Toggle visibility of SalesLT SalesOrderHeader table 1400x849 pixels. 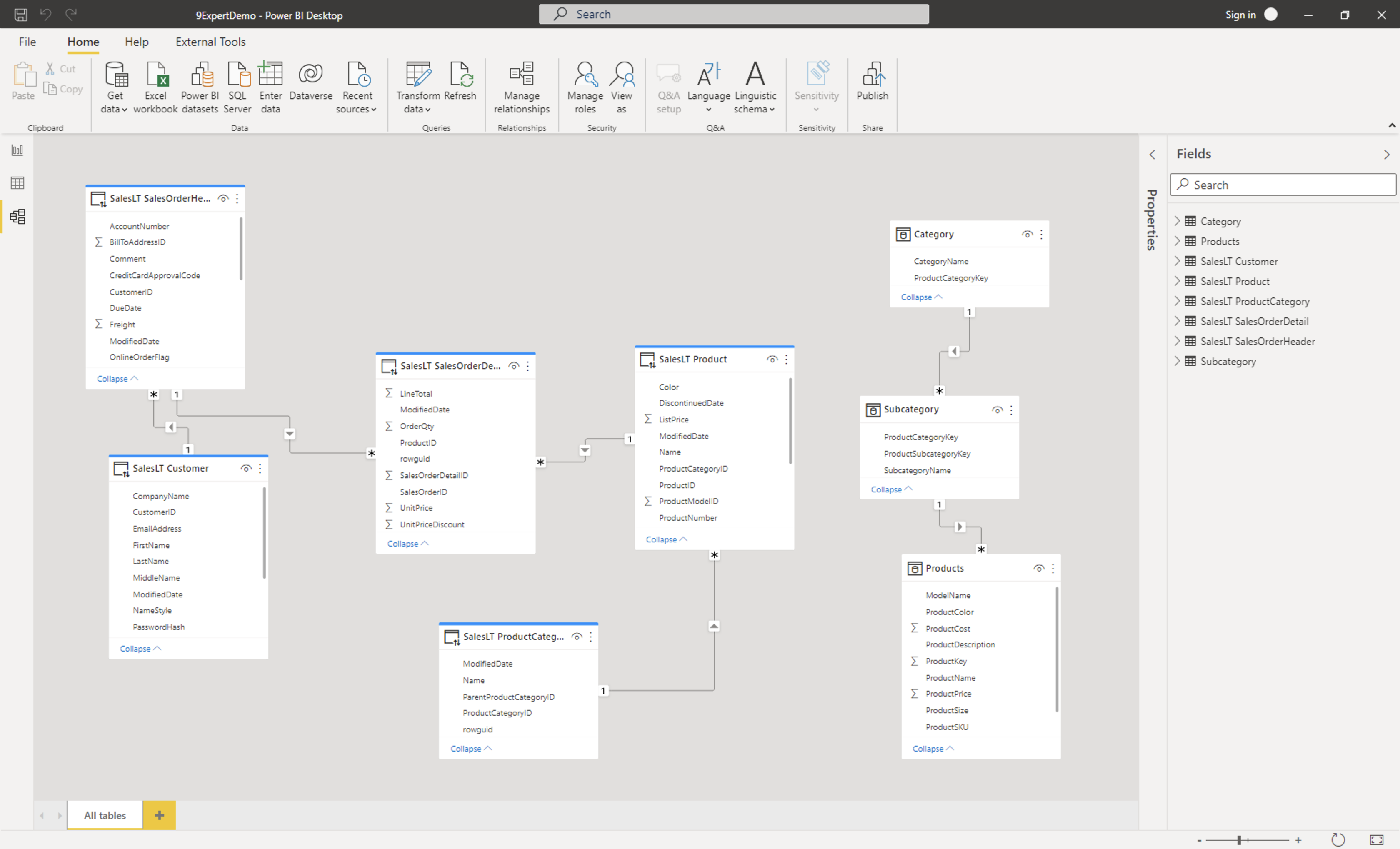click(223, 198)
